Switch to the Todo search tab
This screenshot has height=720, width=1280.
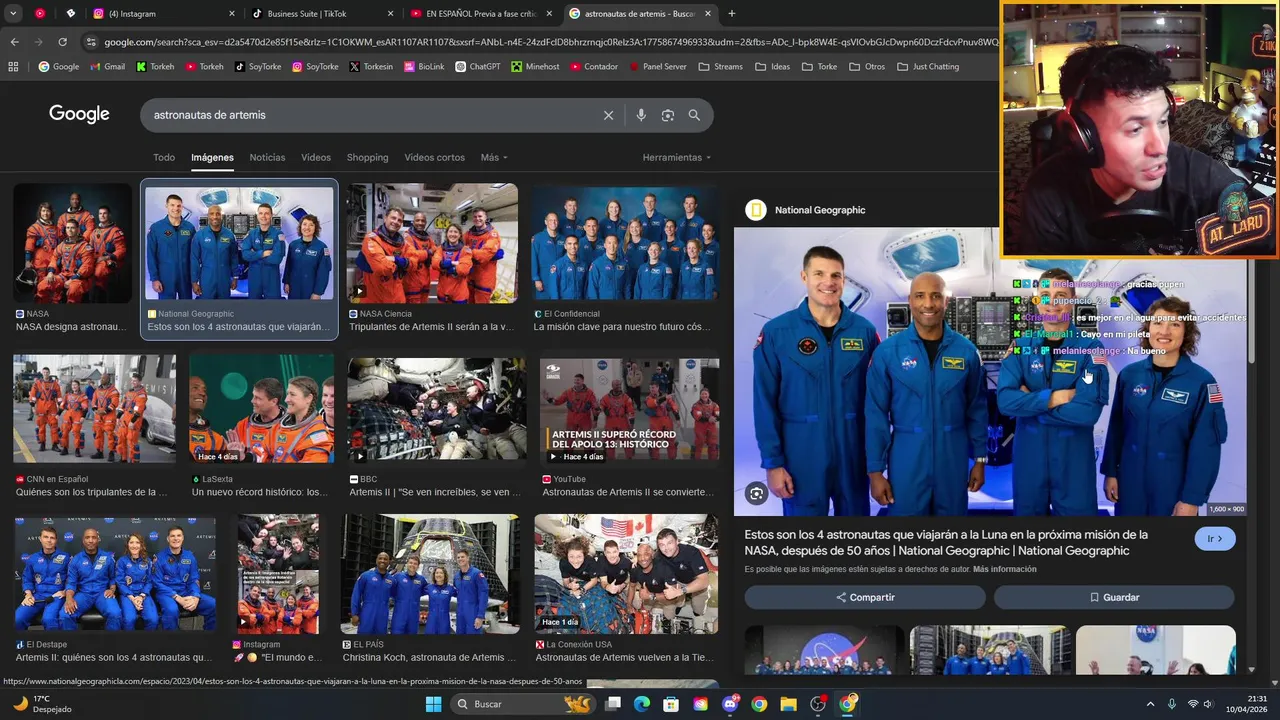click(164, 157)
